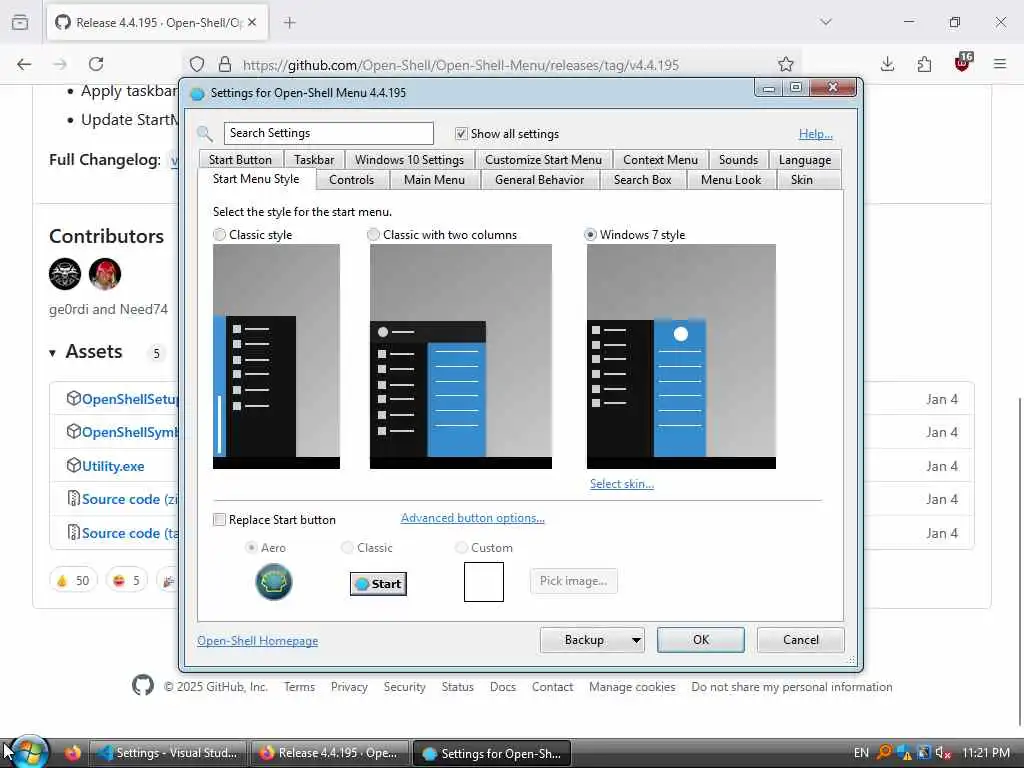Open the Windows 10 Settings tab
This screenshot has height=768, width=1024.
[409, 160]
